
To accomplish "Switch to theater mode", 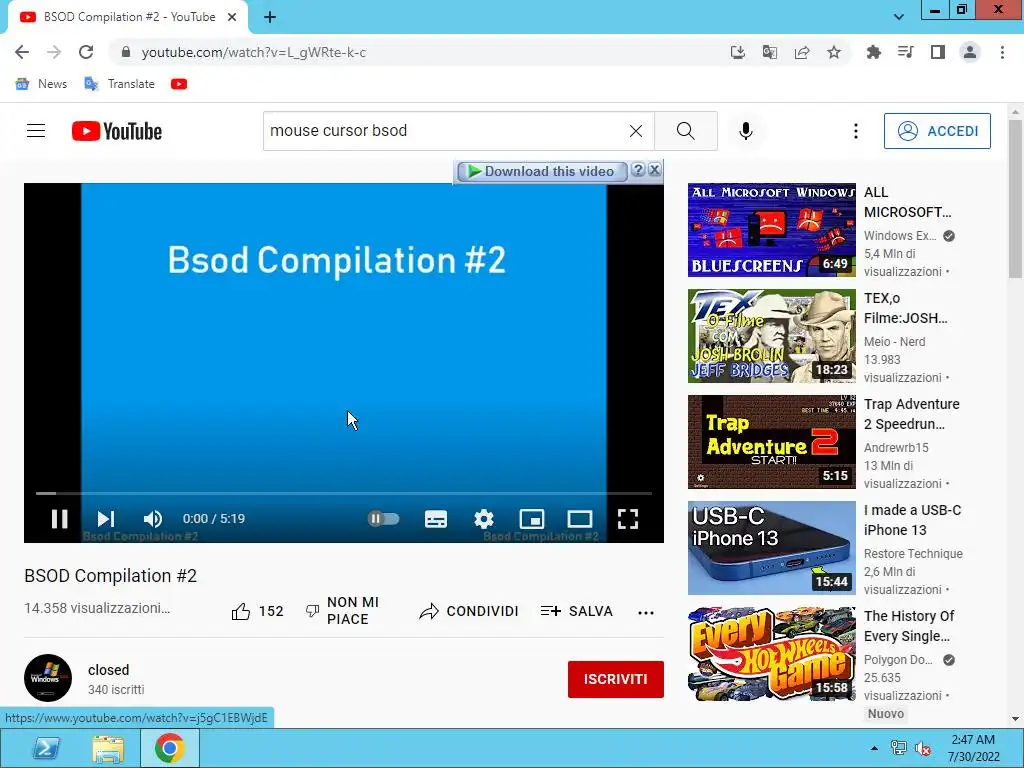I will click(579, 519).
